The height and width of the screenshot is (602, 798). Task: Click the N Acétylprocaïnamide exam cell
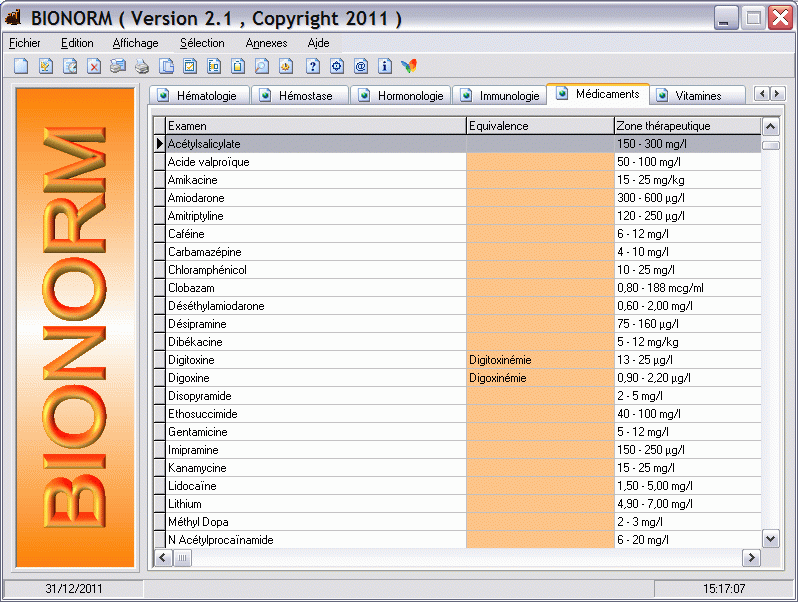point(316,540)
